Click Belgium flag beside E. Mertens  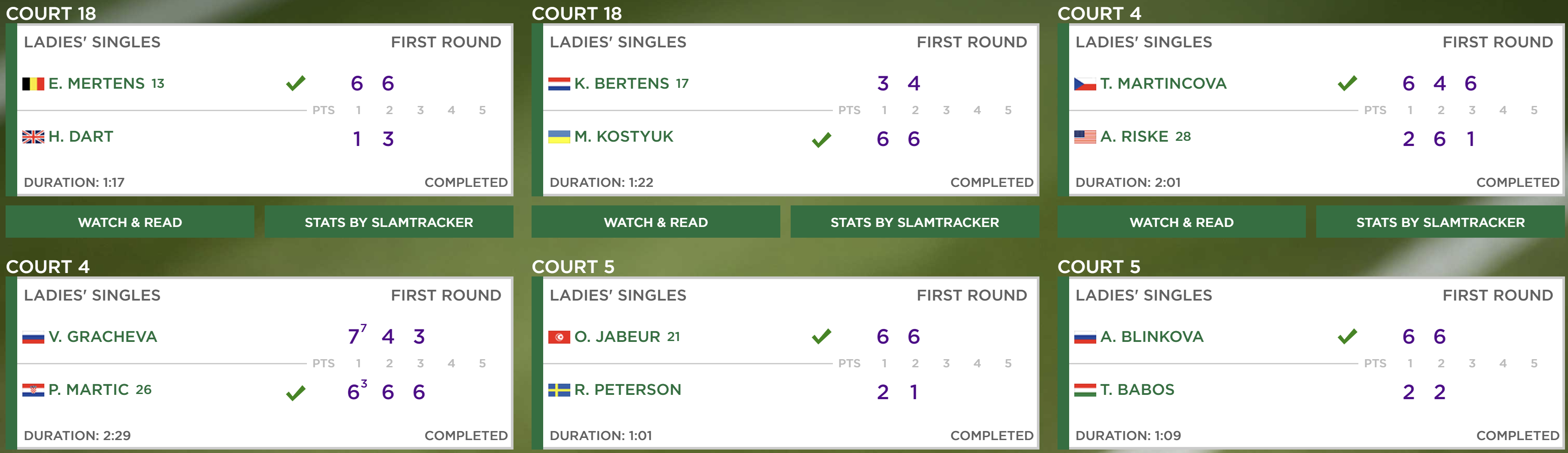tap(34, 84)
